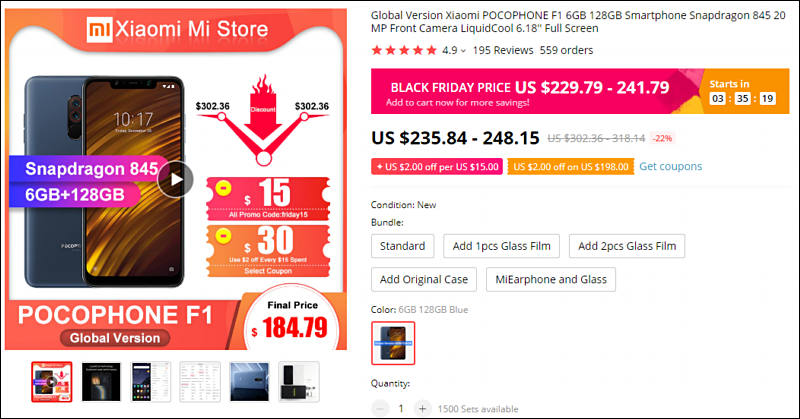Open the 195 Reviews link
Screen dimensions: 800x419
[x=502, y=50]
